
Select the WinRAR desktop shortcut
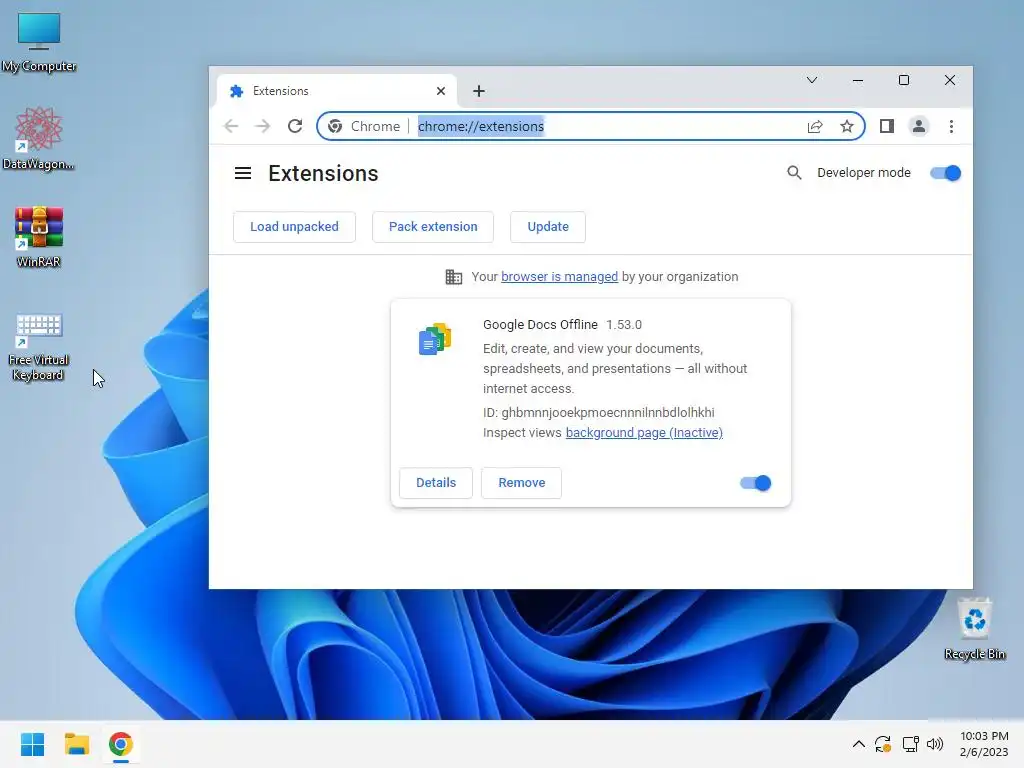pos(39,237)
